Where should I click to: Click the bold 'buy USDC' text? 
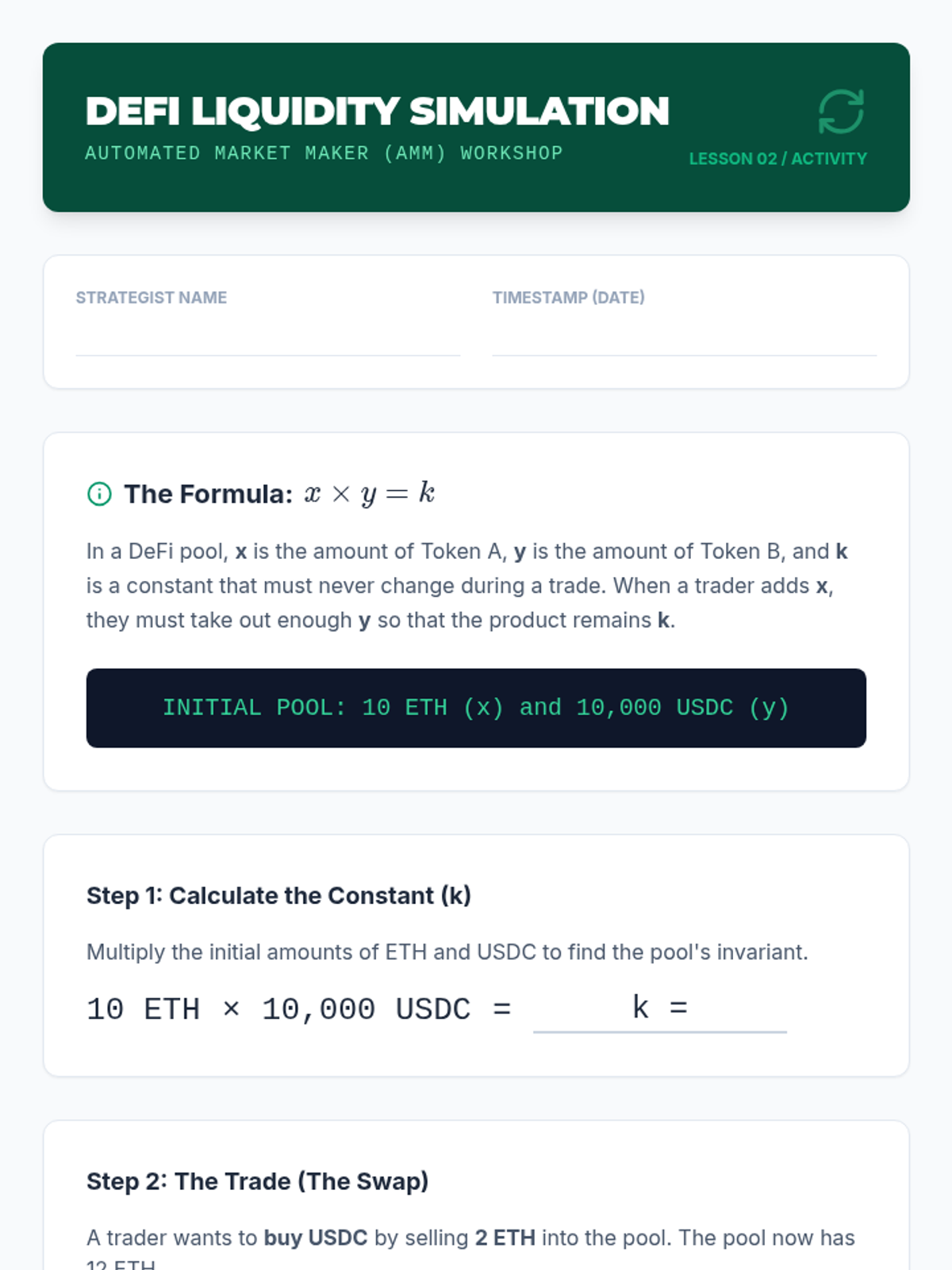point(315,1237)
